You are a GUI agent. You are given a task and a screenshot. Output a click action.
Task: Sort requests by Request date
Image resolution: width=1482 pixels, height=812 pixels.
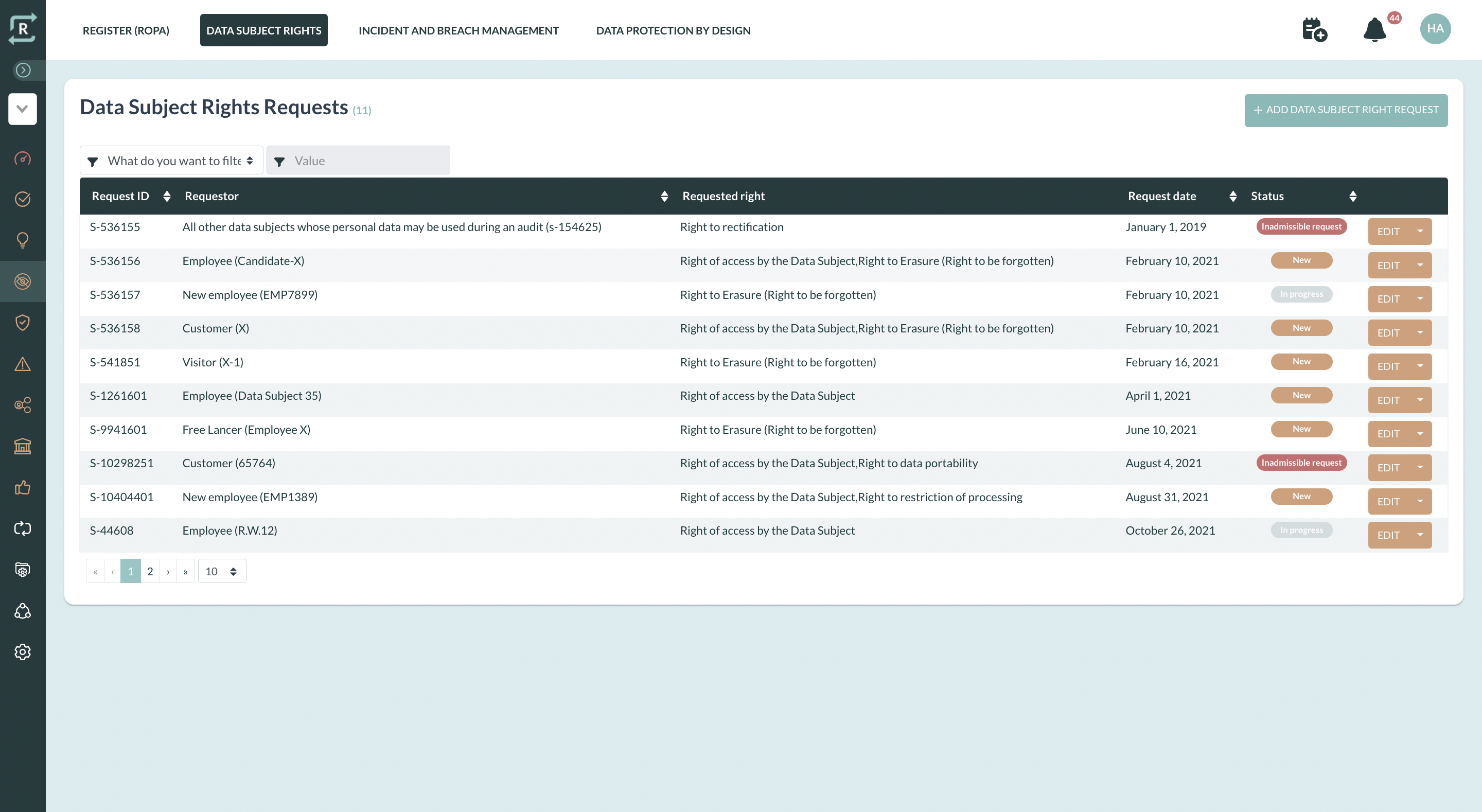tap(1232, 196)
